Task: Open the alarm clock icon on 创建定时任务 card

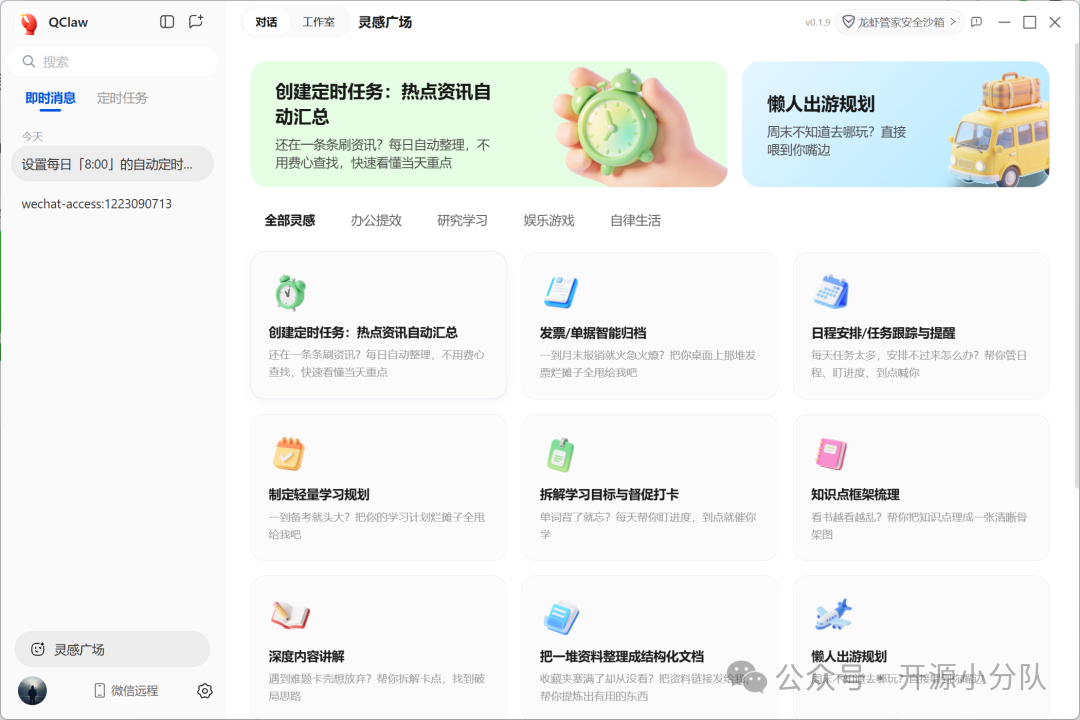Action: [289, 291]
